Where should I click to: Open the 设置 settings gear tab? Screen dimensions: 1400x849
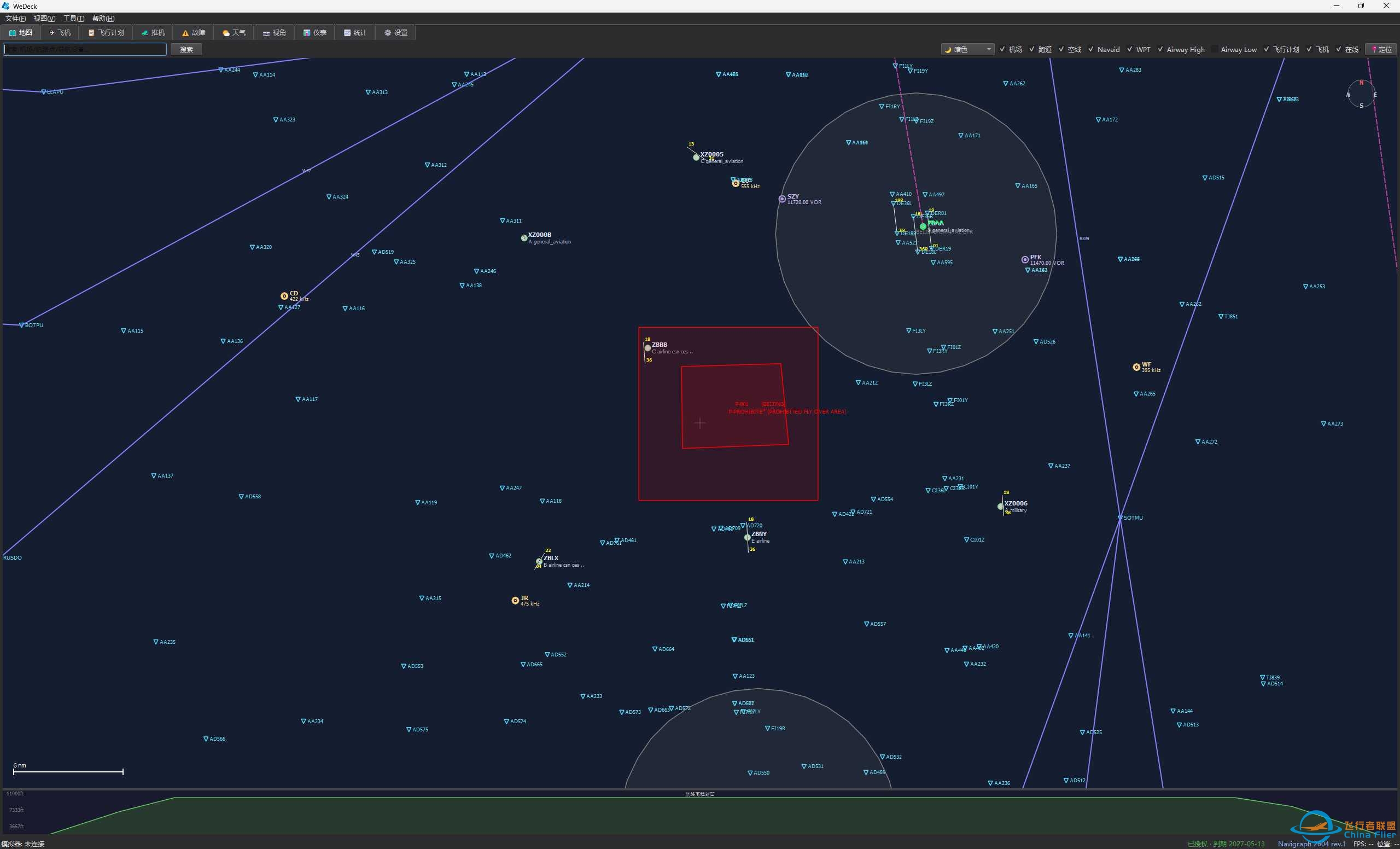point(395,32)
